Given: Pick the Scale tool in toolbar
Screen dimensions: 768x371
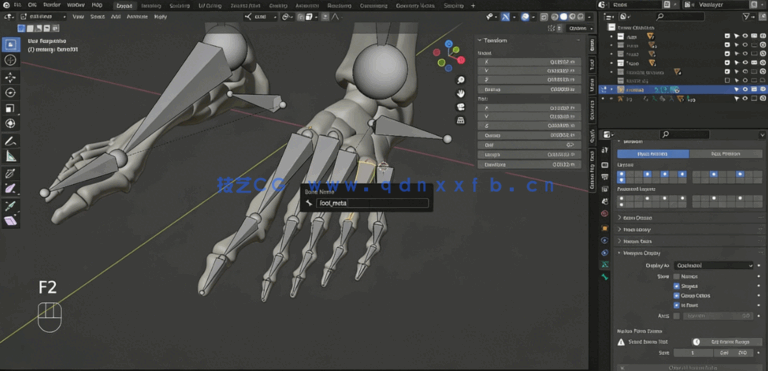Looking at the screenshot, I should click(x=11, y=108).
